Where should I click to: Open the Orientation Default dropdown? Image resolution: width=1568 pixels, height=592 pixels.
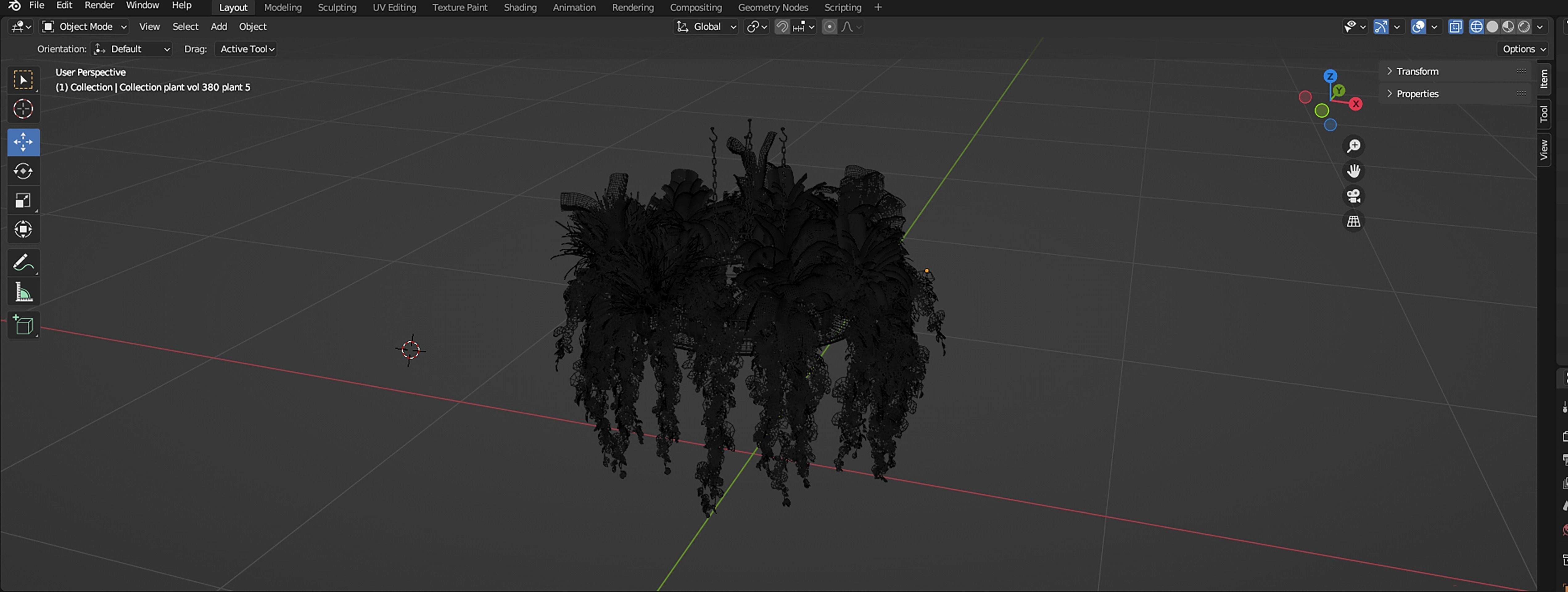(131, 49)
